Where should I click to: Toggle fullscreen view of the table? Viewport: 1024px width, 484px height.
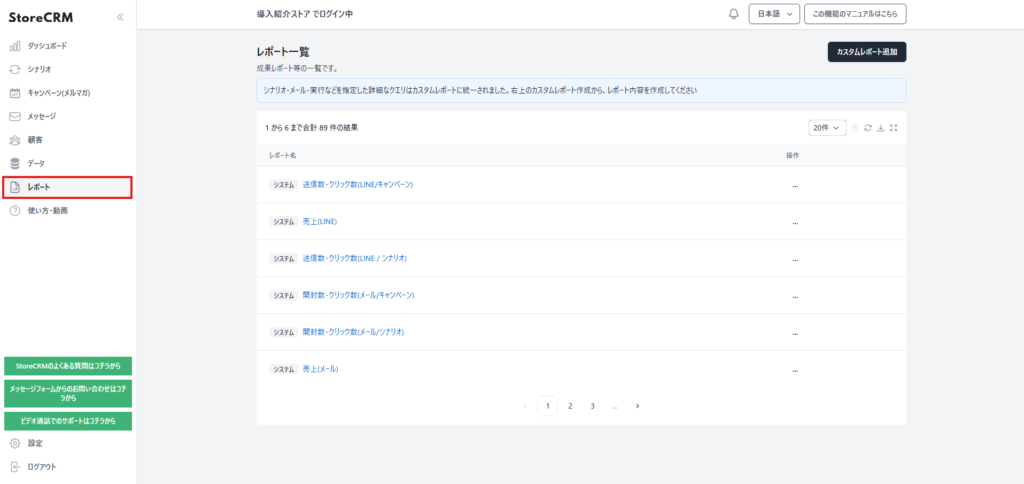coord(894,128)
